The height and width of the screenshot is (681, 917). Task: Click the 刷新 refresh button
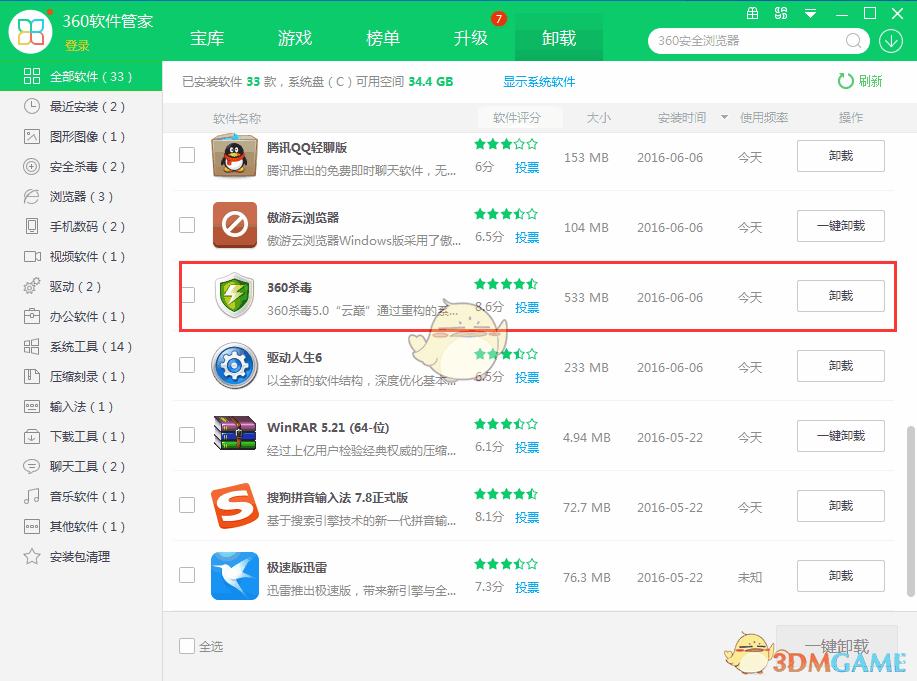pos(860,81)
